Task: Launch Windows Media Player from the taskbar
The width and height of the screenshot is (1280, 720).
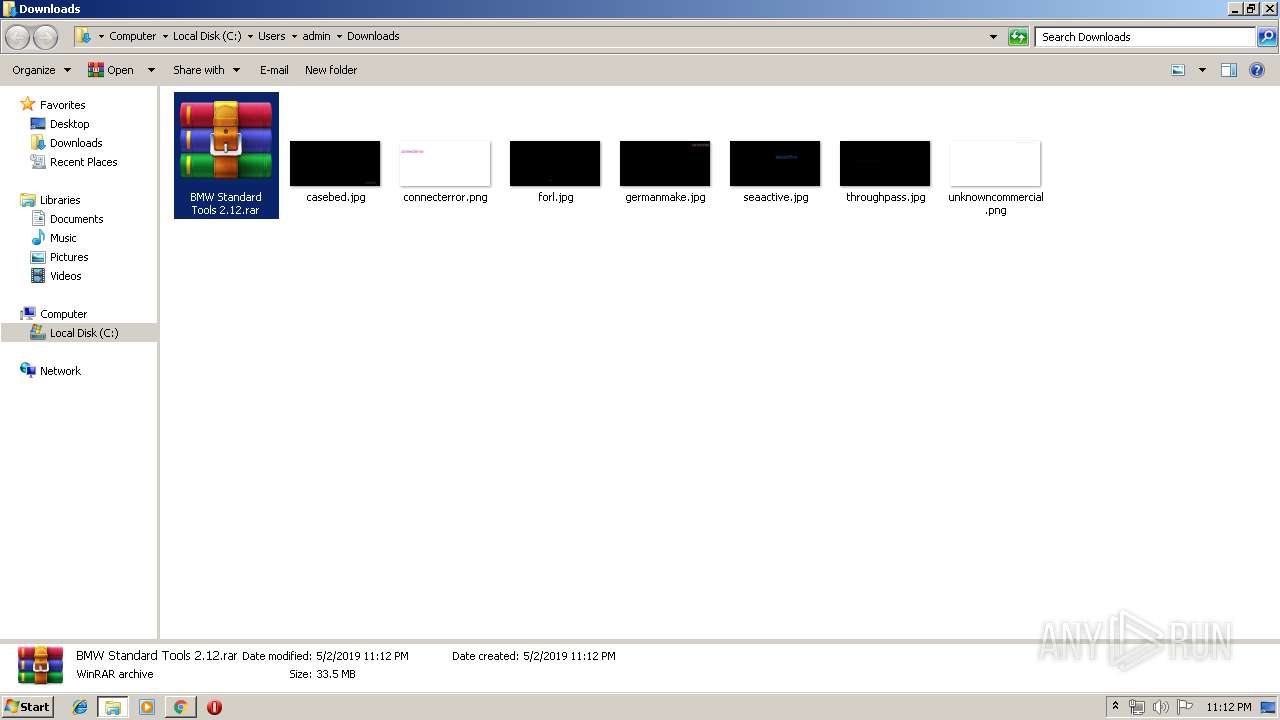Action: [147, 707]
